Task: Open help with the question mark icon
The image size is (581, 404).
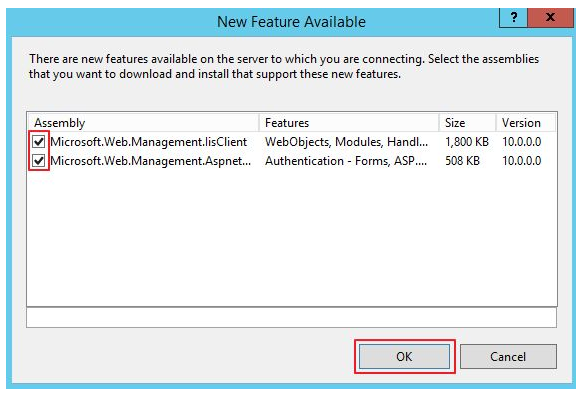Action: [x=513, y=17]
